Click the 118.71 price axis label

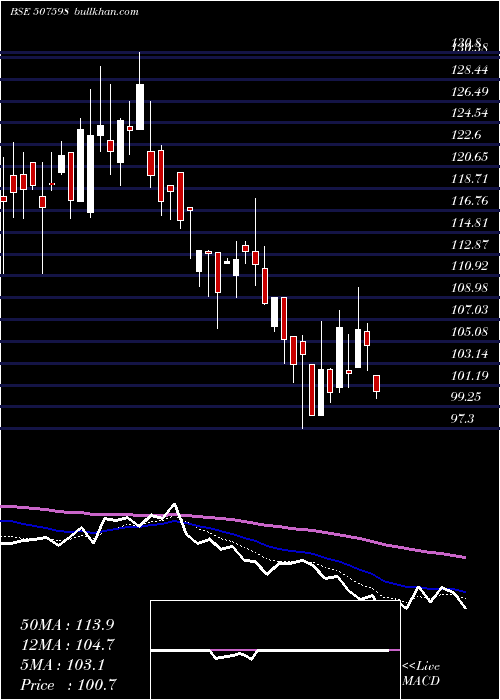pyautogui.click(x=470, y=179)
